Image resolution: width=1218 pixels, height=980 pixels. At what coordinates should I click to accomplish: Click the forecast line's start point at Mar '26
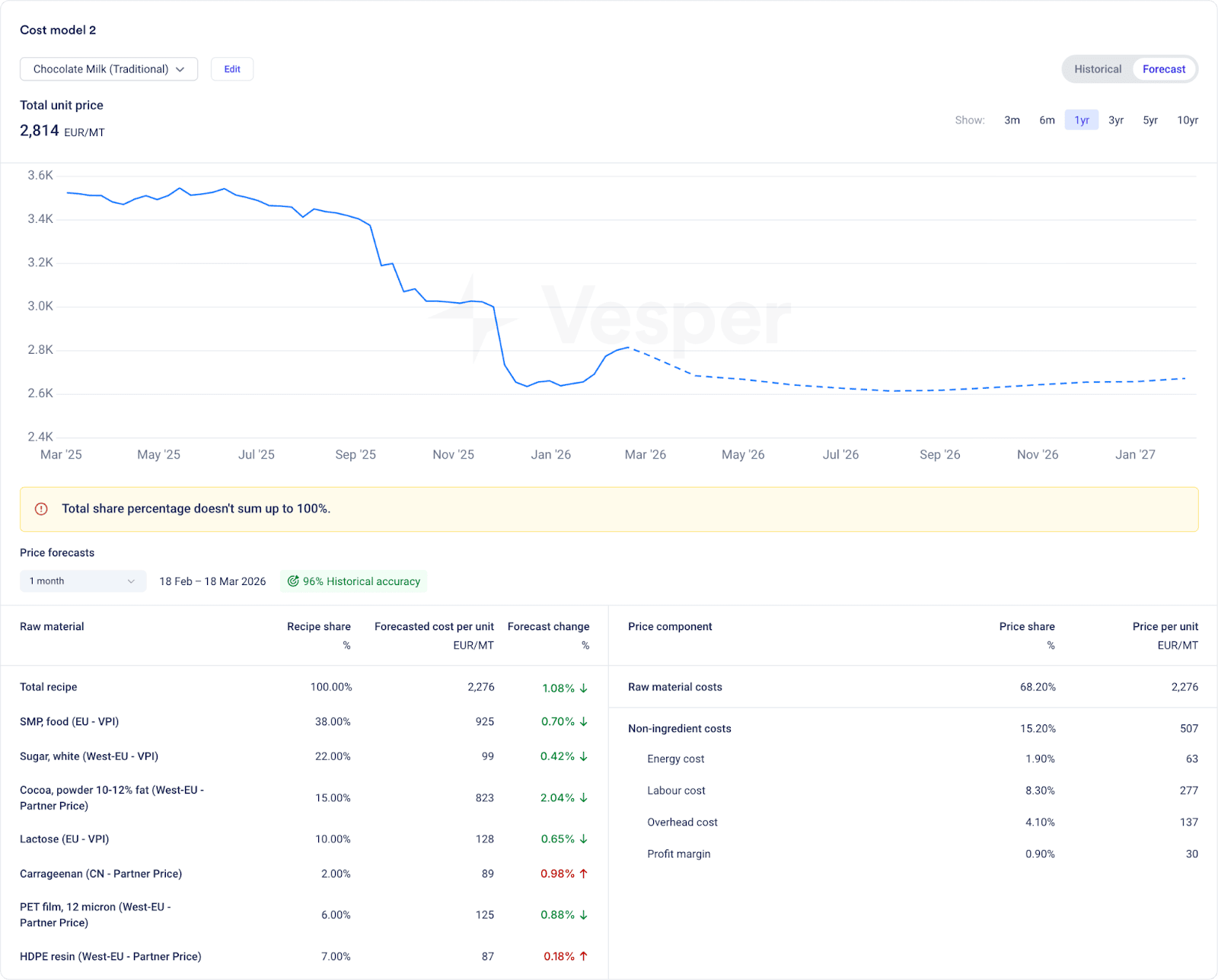(x=629, y=348)
